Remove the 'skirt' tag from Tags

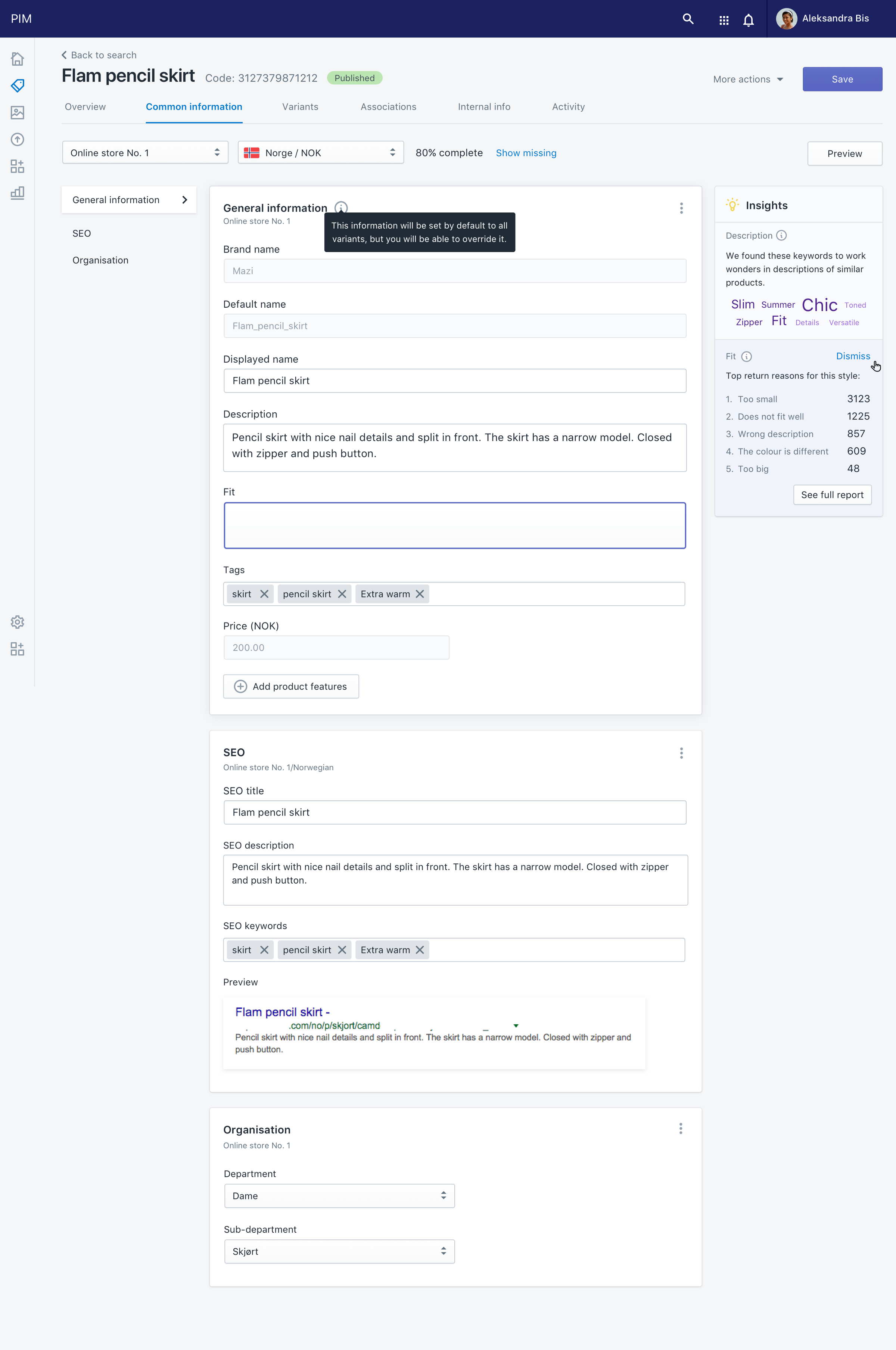(x=264, y=594)
